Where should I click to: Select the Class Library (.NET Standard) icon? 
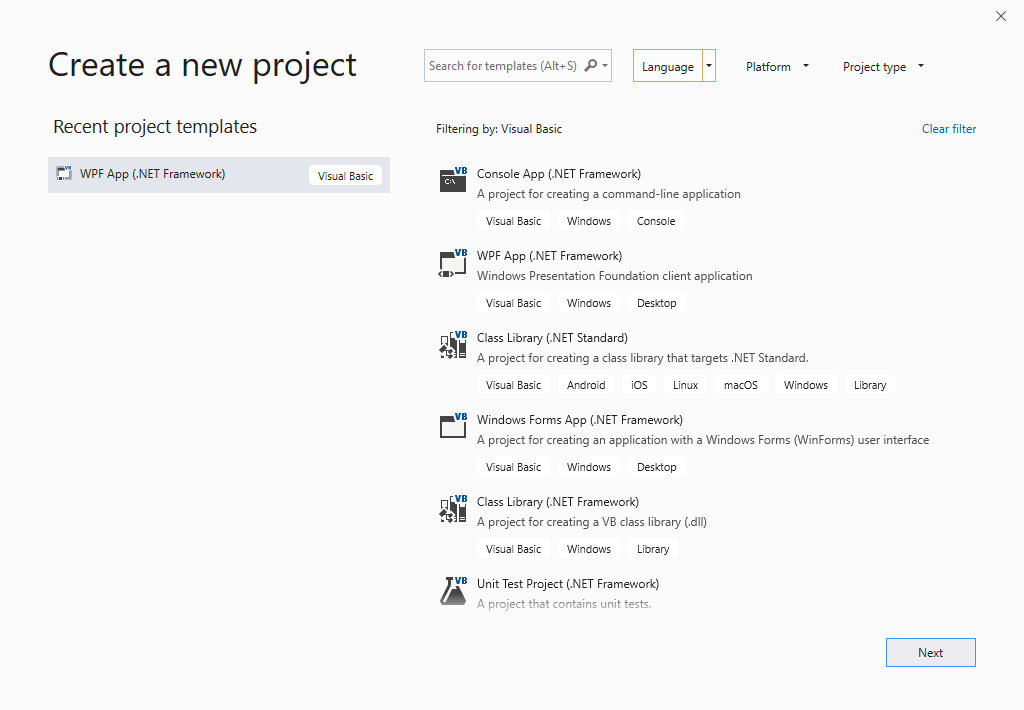point(452,345)
